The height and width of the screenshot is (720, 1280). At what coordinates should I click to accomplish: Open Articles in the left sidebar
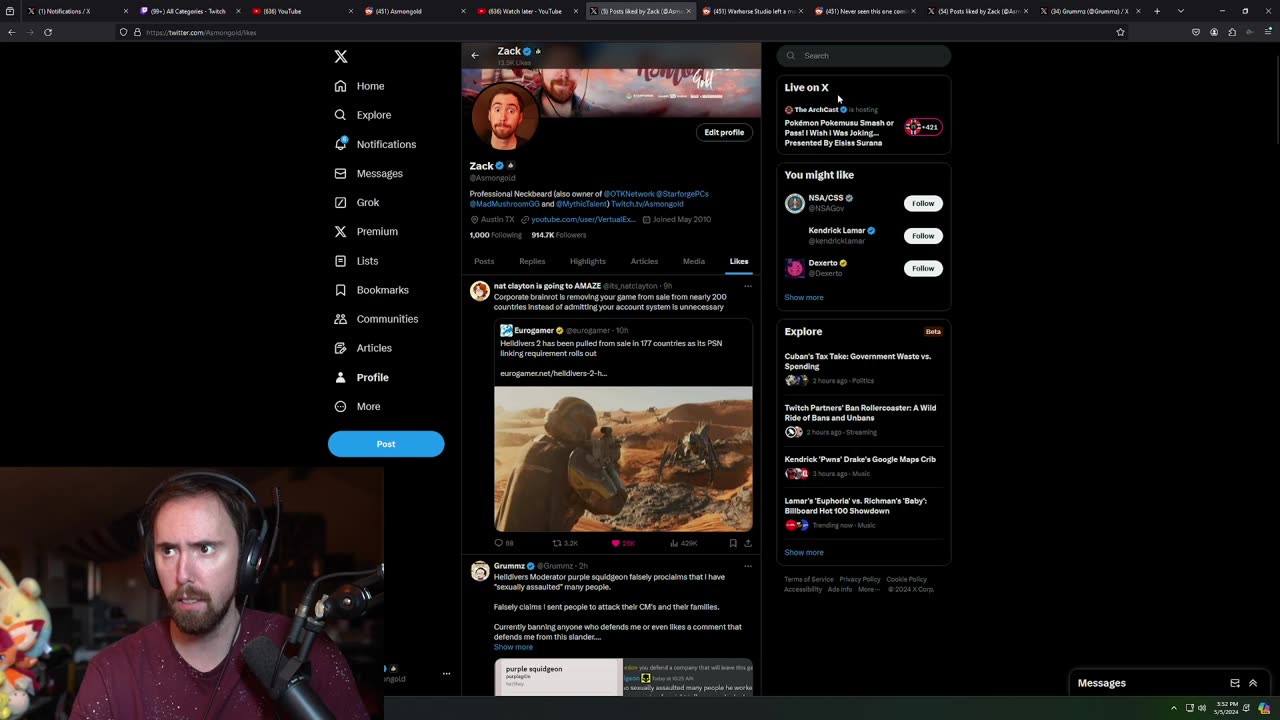tap(363, 348)
